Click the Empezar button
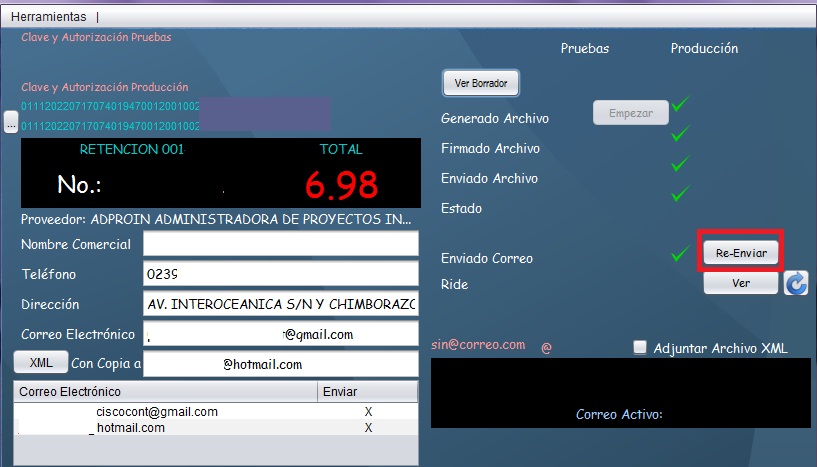This screenshot has width=817, height=467. (630, 113)
